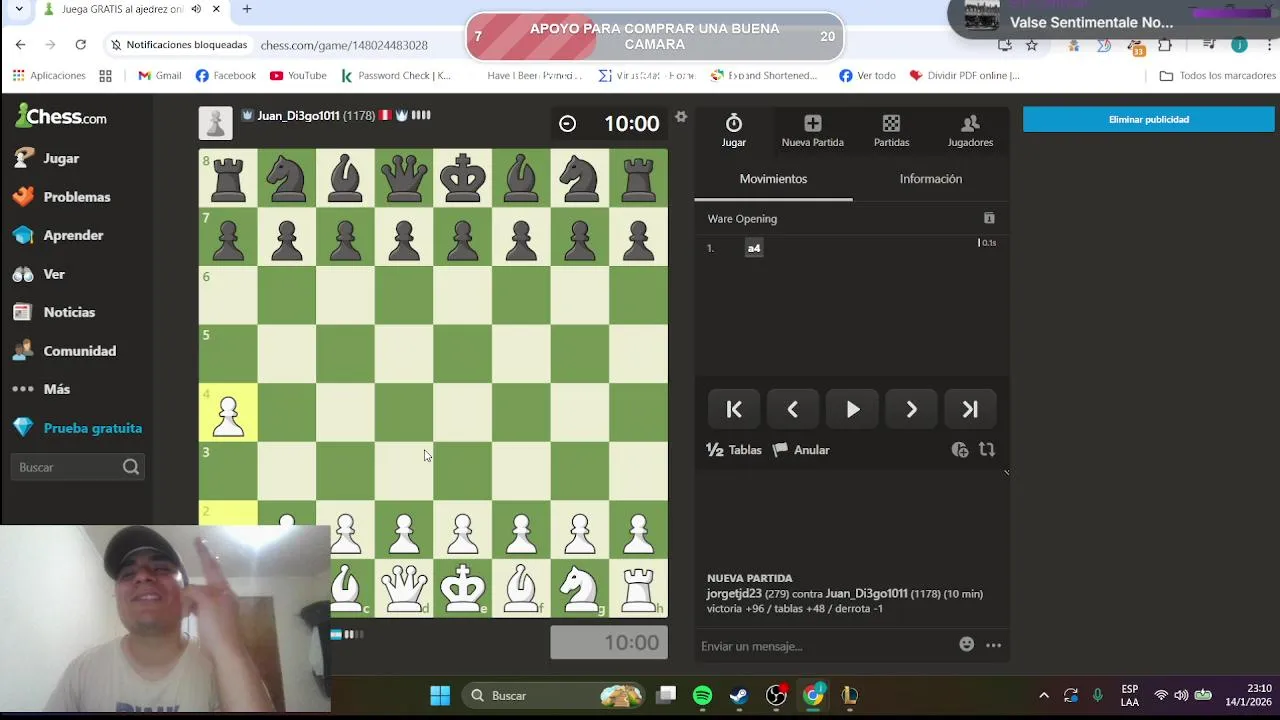Flip the board with arrows icon

pos(987,450)
